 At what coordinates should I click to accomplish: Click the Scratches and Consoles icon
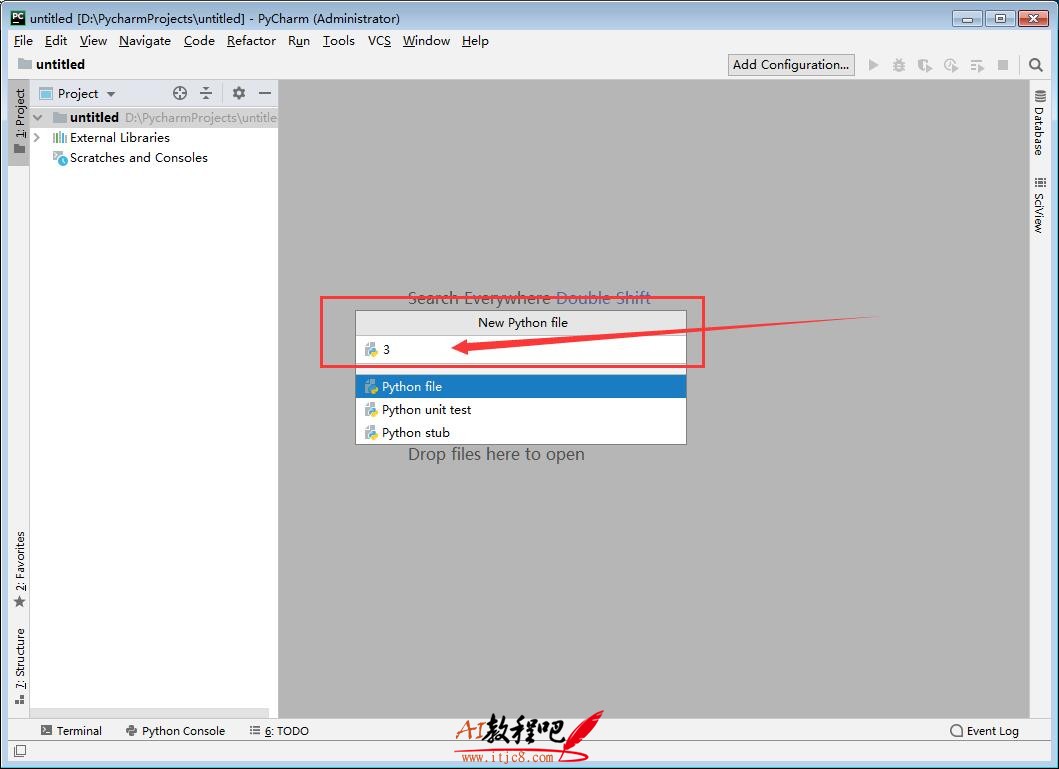[59, 158]
